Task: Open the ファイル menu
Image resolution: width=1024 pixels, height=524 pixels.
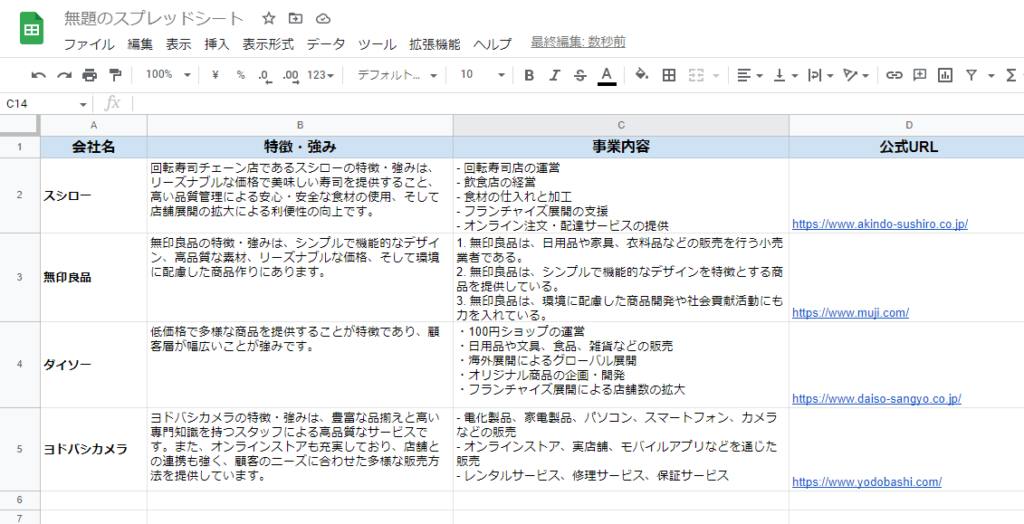Action: click(x=89, y=44)
